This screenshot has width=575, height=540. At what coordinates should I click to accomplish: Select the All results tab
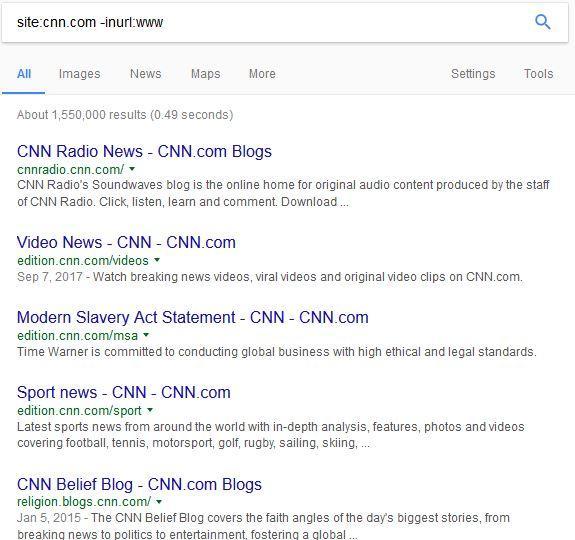(24, 74)
